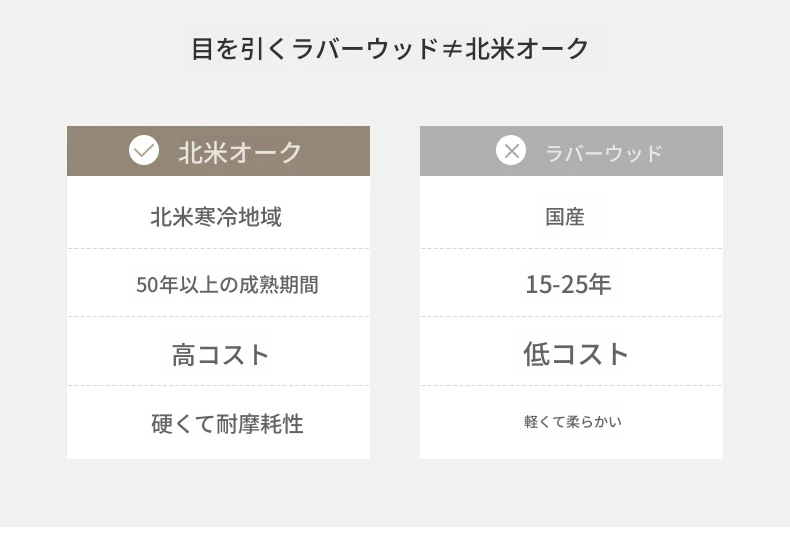Select the 15-25年 row
Viewport: 790px width, 552px height.
click(571, 283)
